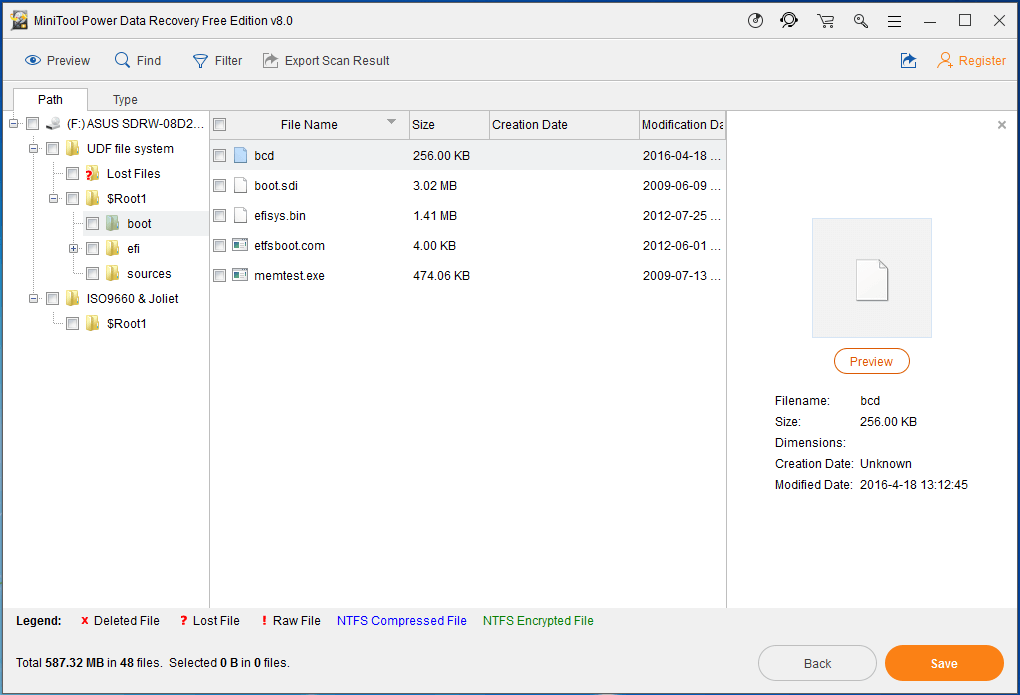The width and height of the screenshot is (1020, 695).
Task: Open the Find tool
Action: (x=138, y=60)
